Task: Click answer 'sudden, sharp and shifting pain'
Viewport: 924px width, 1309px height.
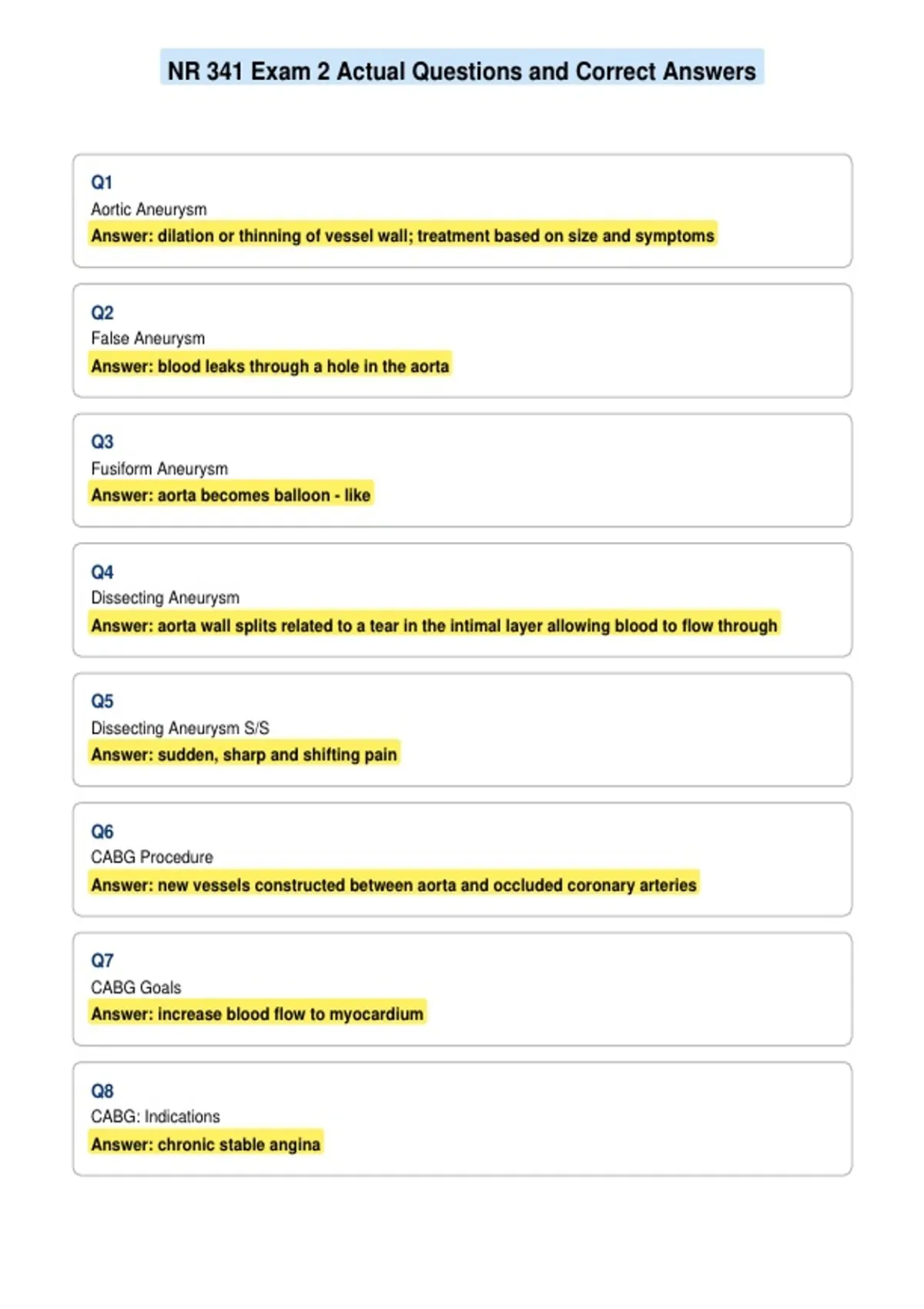Action: coord(244,755)
